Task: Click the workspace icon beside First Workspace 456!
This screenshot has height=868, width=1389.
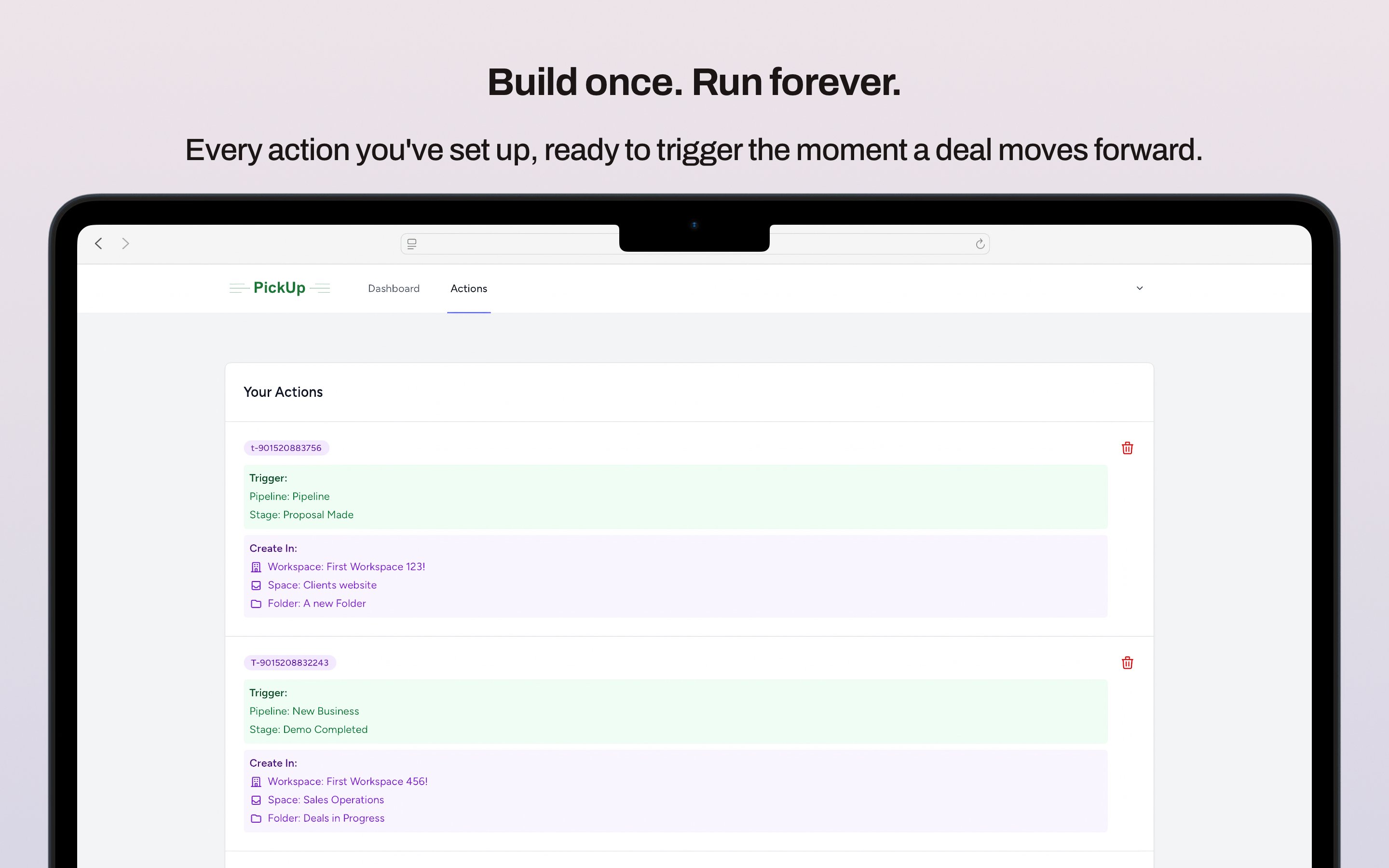Action: [256, 781]
